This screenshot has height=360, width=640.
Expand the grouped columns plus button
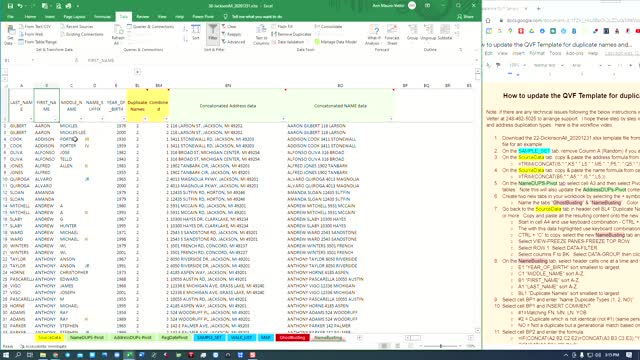138,72
